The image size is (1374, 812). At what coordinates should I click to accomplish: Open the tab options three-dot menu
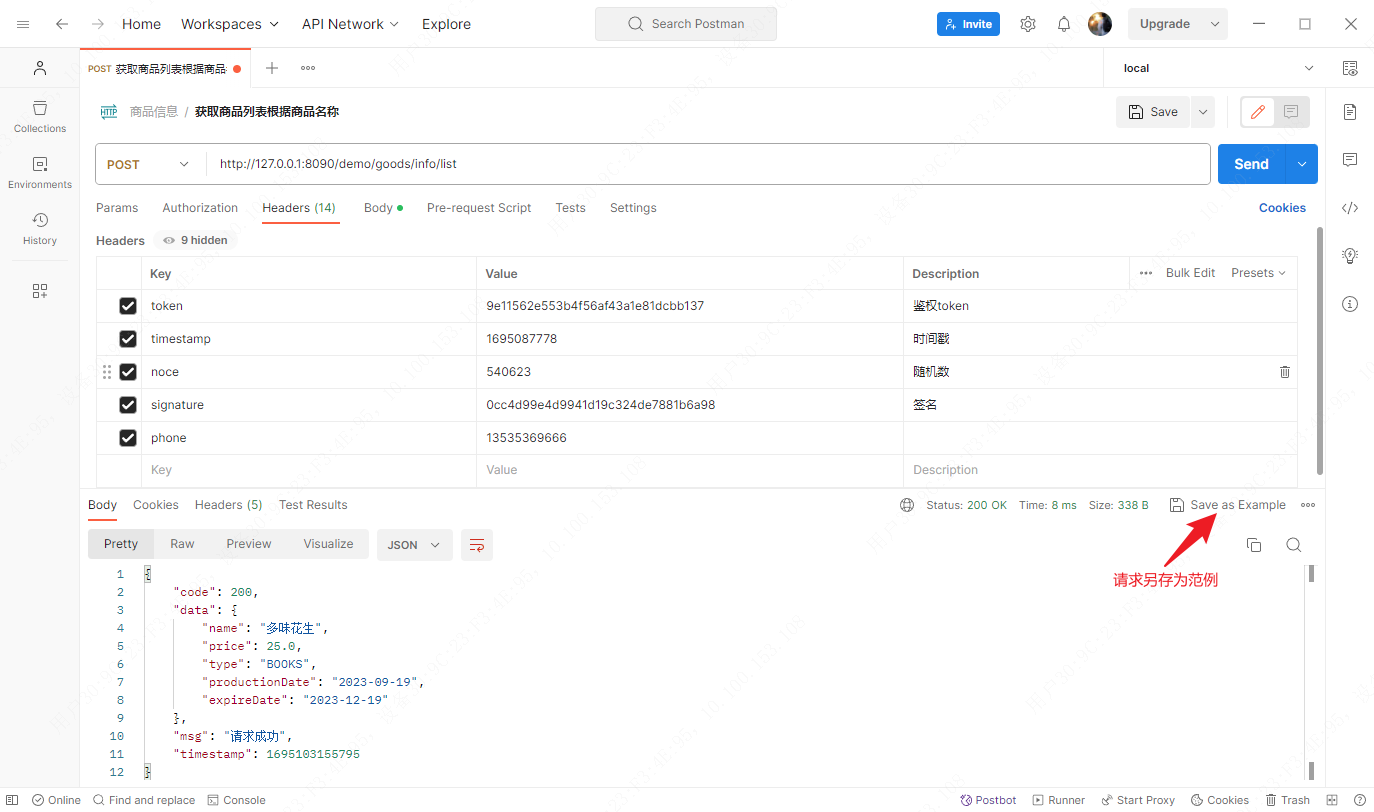pos(308,68)
